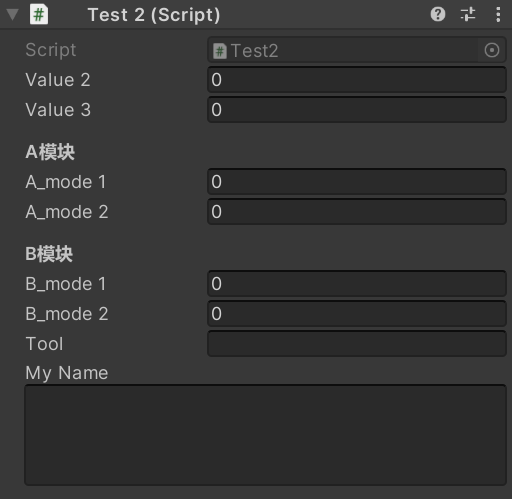Open the component presets icon
Viewport: 512px width, 499px height.
[468, 14]
